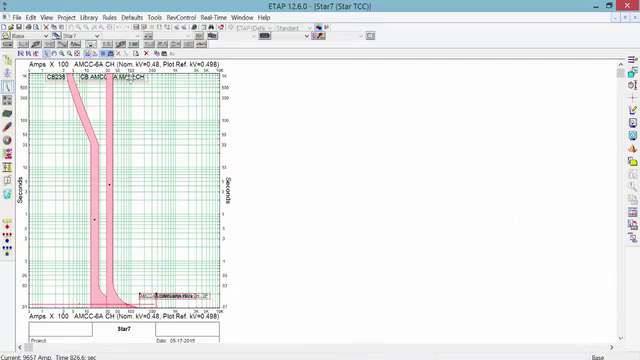The image size is (640, 360).
Task: Click the binoculars Find icon
Action: [x=211, y=27]
